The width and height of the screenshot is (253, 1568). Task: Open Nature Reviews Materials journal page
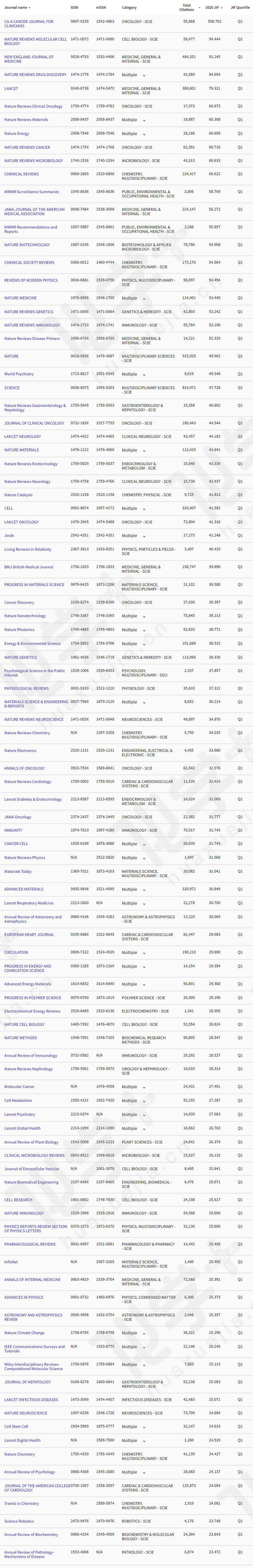26,120
